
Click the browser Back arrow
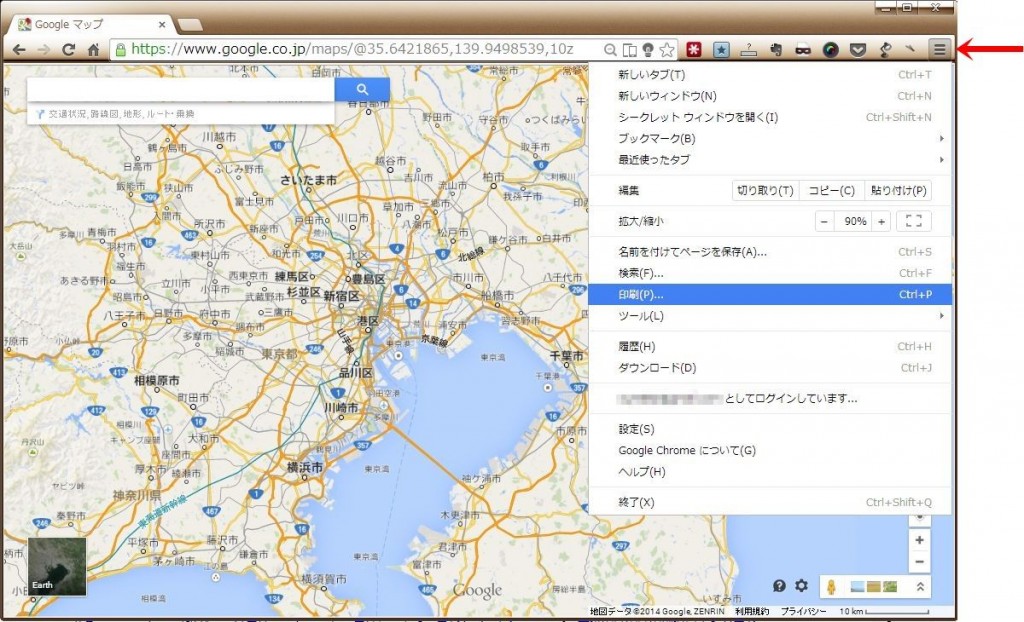[19, 50]
